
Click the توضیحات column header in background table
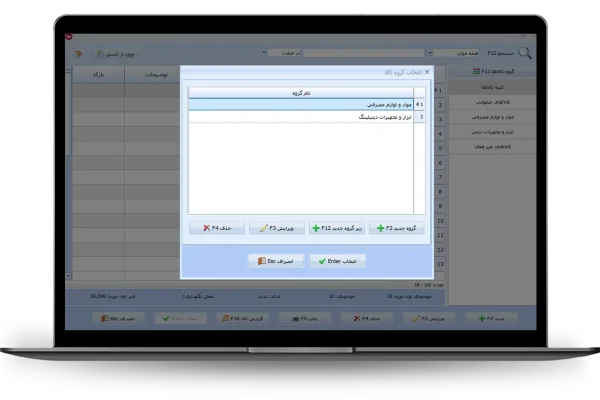pyautogui.click(x=150, y=72)
